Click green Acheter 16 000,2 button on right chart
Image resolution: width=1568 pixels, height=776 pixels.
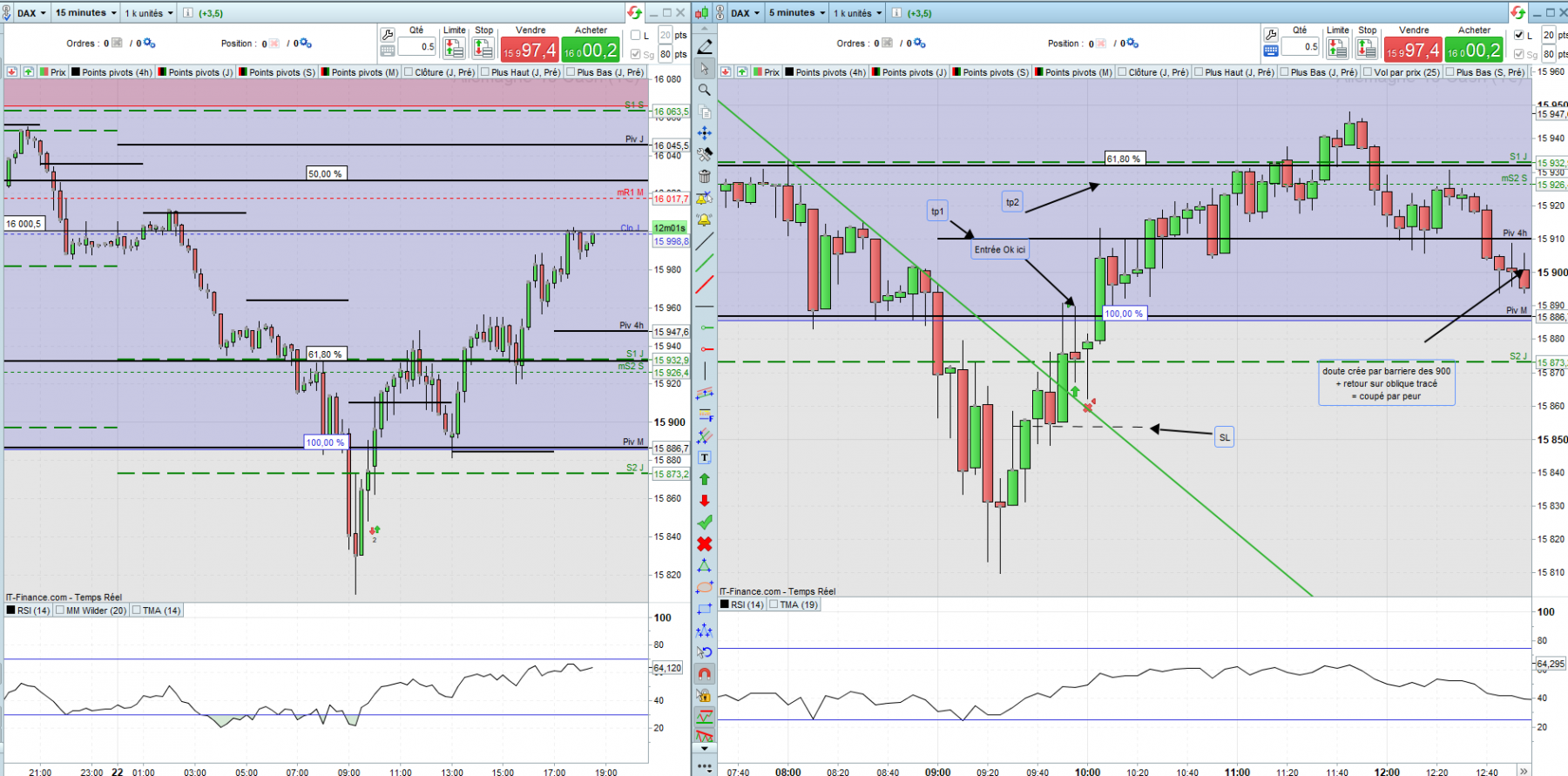[1474, 51]
